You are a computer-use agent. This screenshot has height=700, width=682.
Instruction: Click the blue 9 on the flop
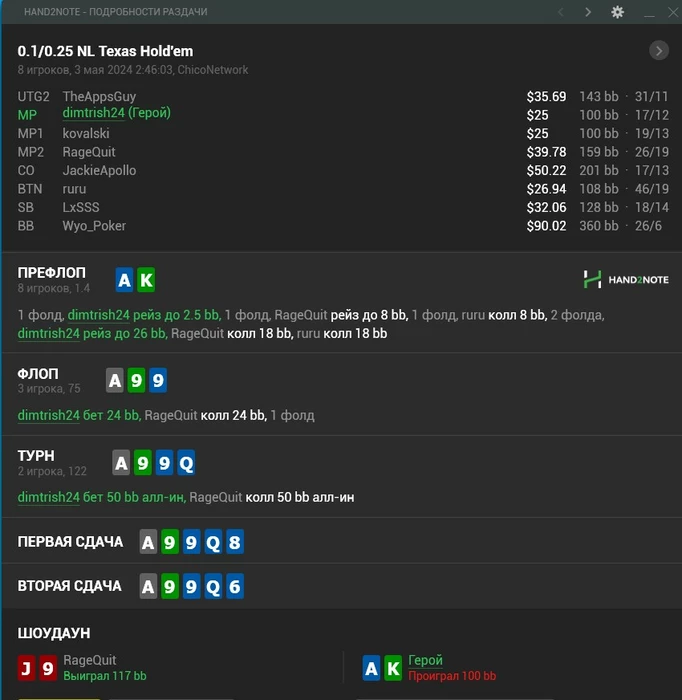pos(158,380)
